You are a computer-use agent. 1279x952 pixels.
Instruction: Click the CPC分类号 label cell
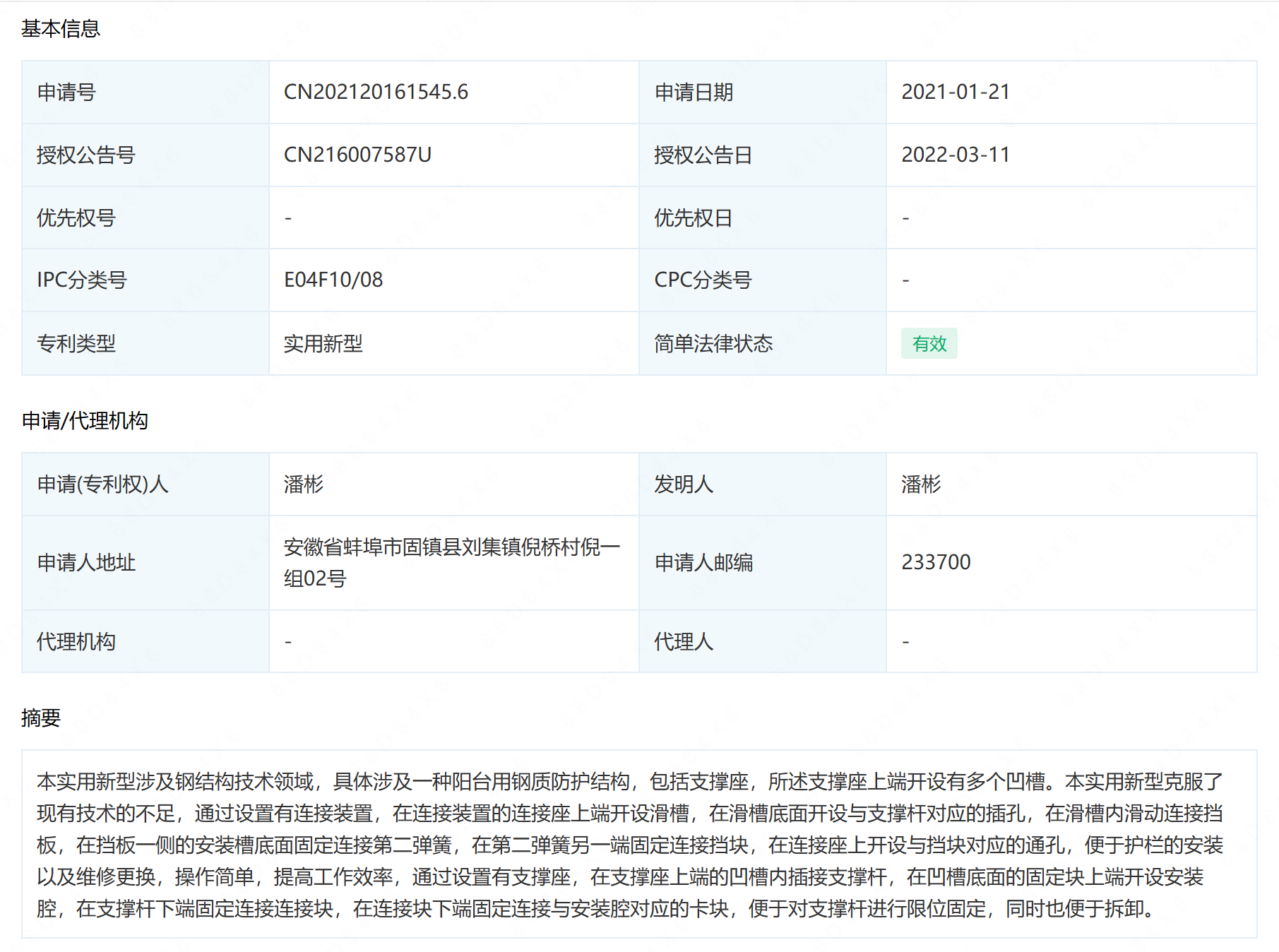tap(763, 280)
